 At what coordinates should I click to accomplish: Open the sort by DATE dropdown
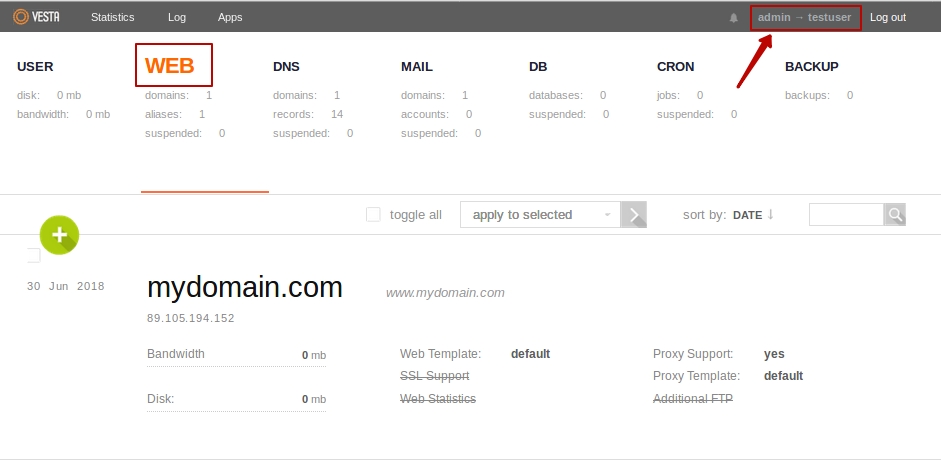pos(747,215)
